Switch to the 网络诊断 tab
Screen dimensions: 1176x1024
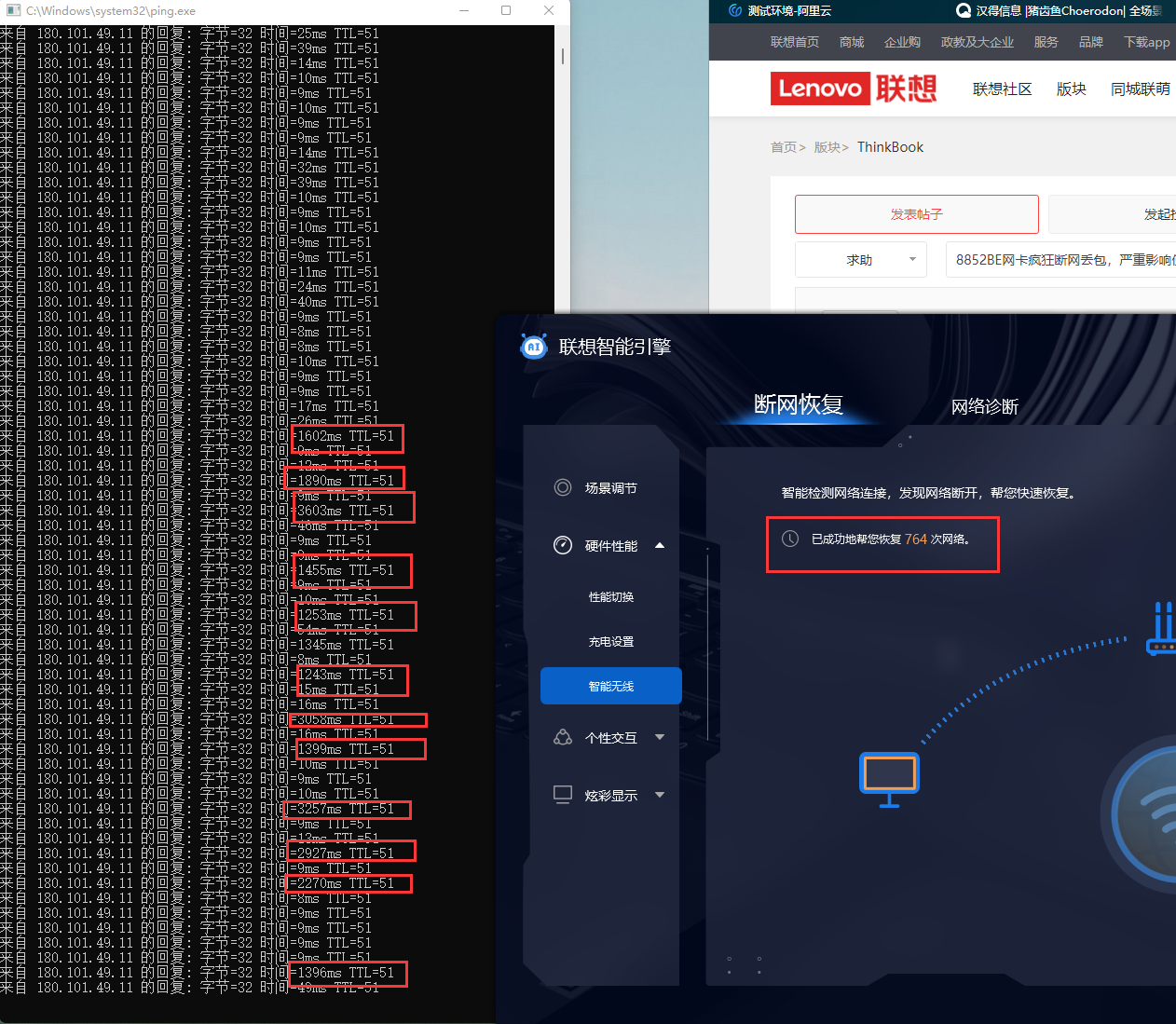[x=985, y=406]
